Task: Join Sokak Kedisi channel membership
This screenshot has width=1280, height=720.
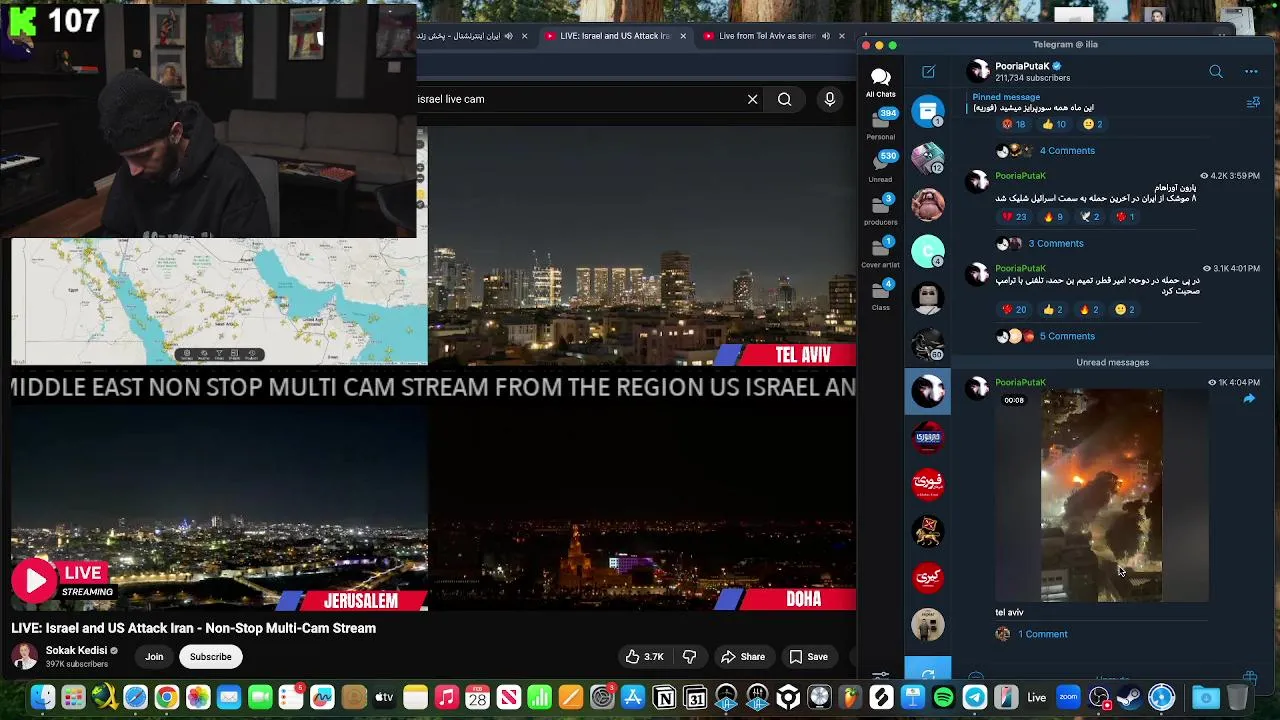Action: coord(154,657)
